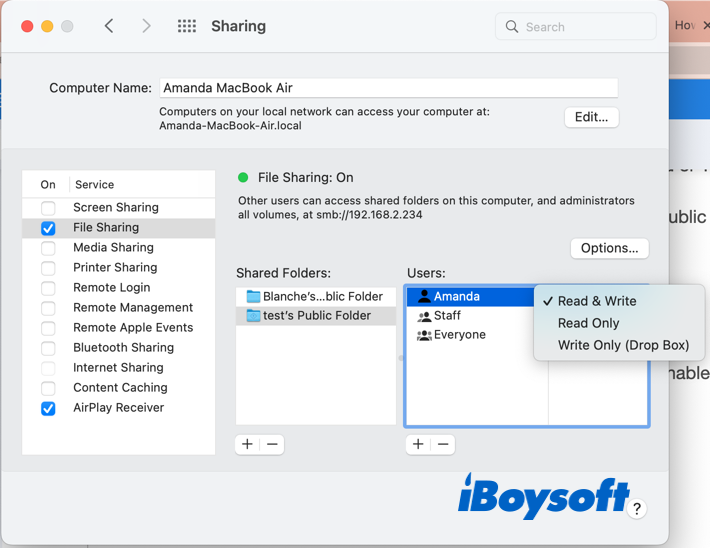This screenshot has width=710, height=548.
Task: Enable the Remote Login checkbox
Action: (x=48, y=288)
